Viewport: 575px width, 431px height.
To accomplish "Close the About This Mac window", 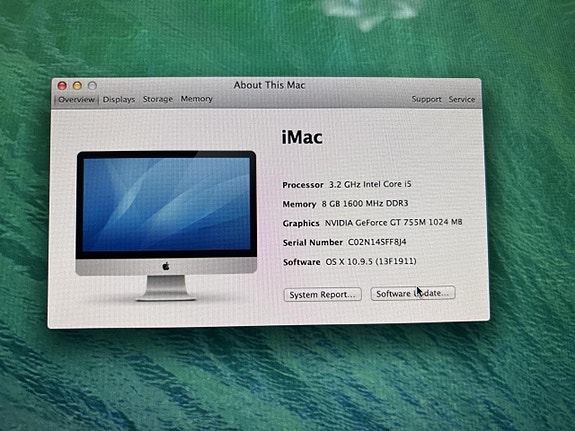I will 62,85.
